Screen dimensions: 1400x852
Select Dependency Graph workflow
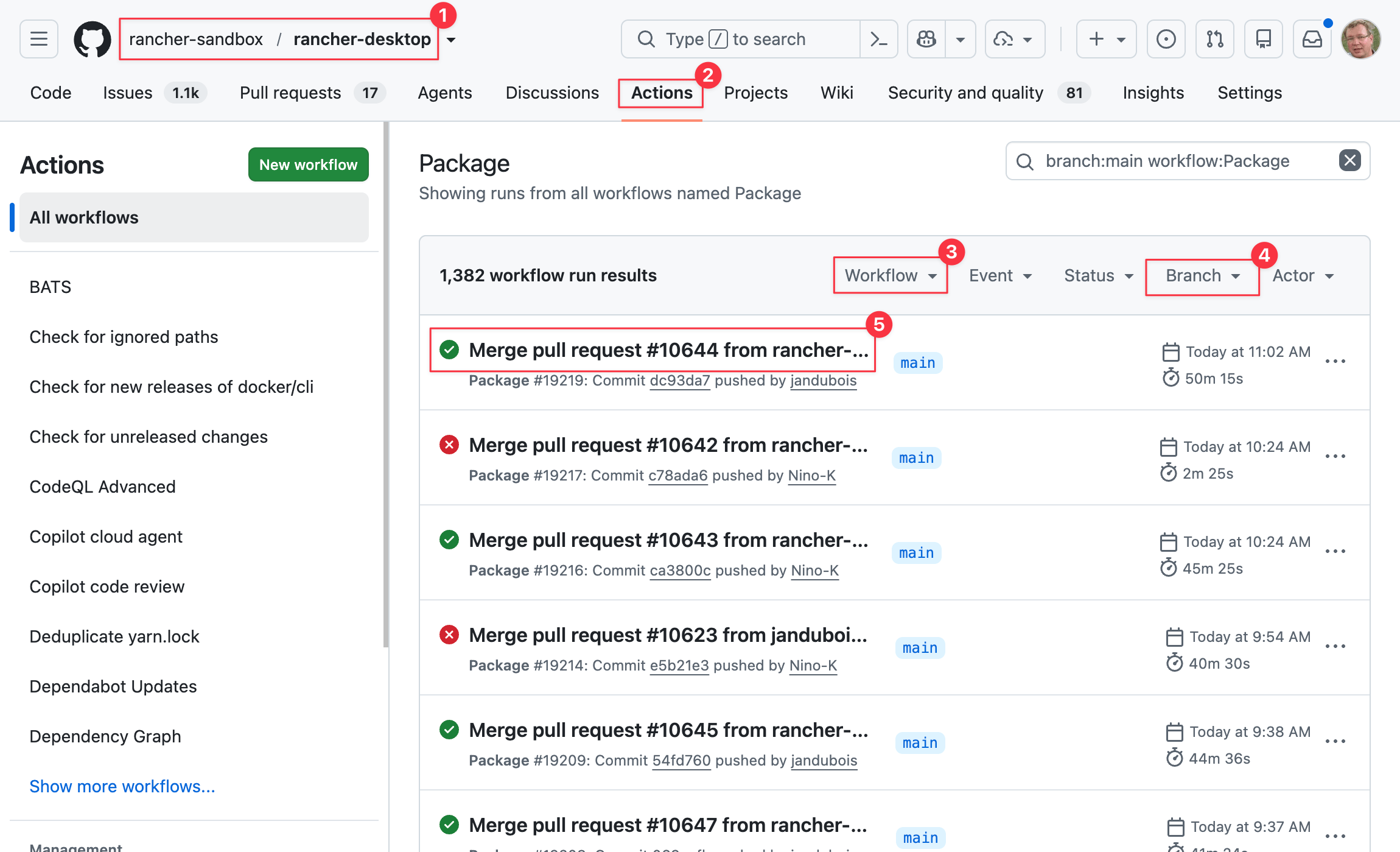click(194, 736)
